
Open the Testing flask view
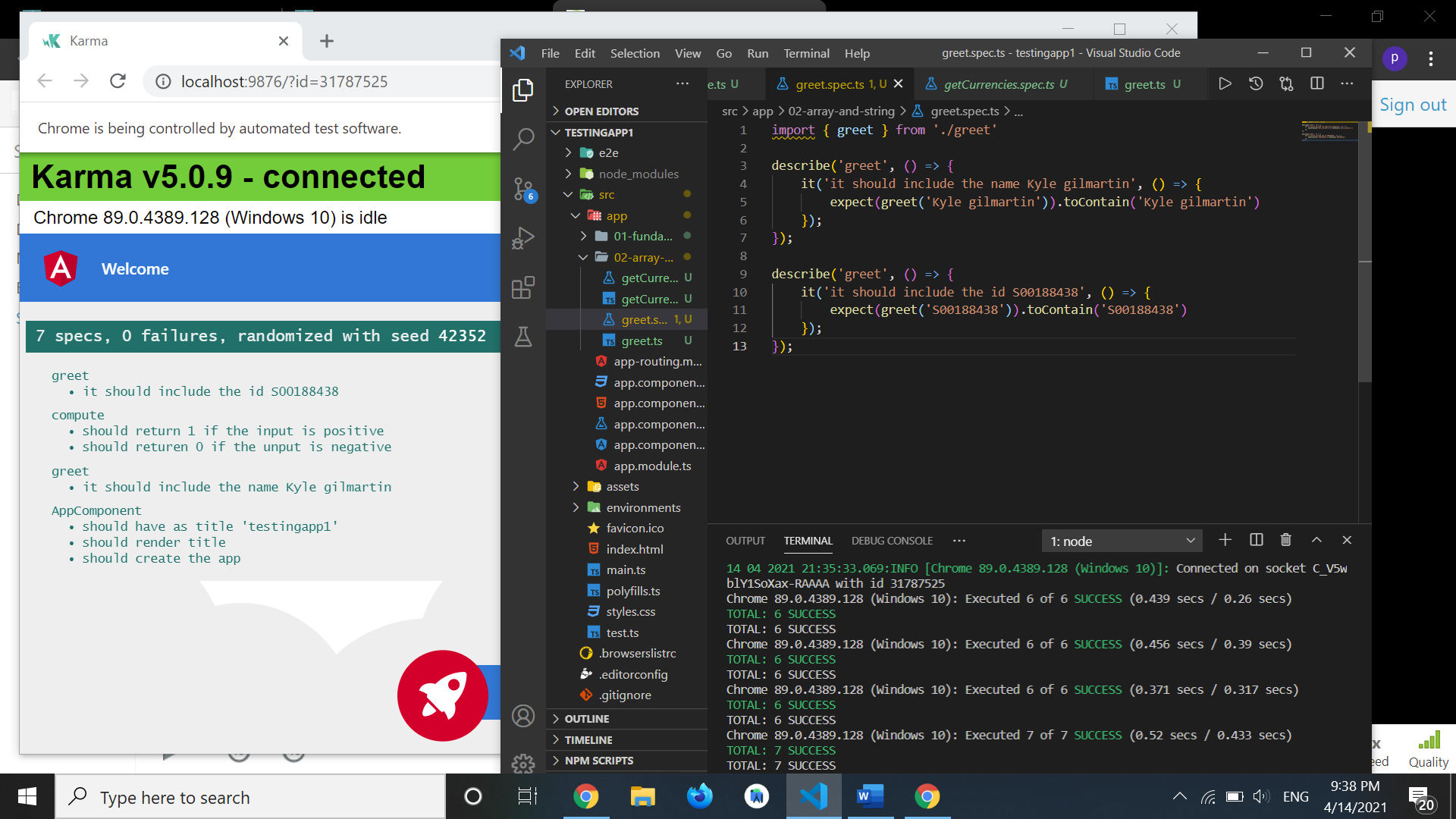522,337
